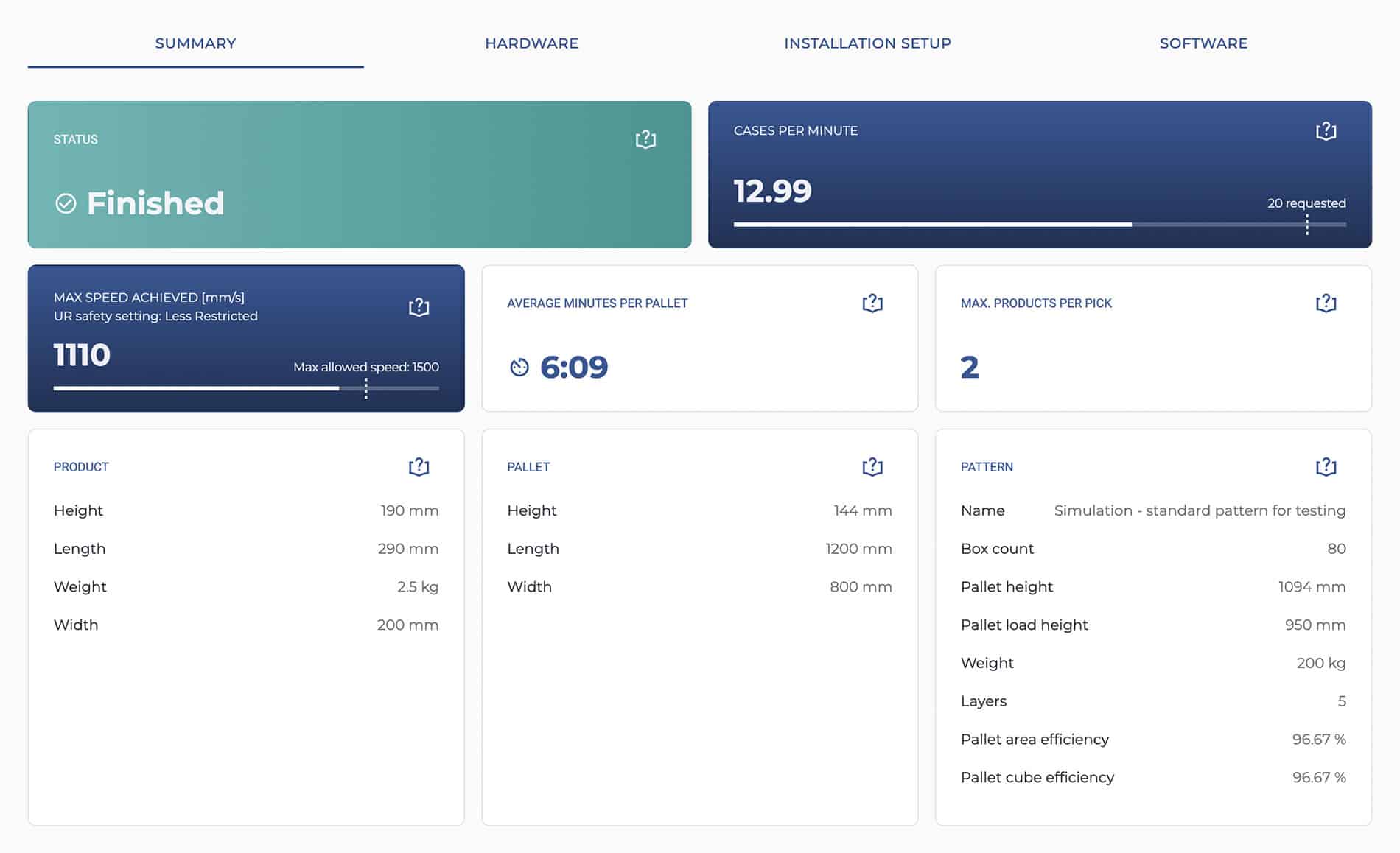
Task: Open help icon on Average Minutes Per Pallet card
Action: [872, 303]
